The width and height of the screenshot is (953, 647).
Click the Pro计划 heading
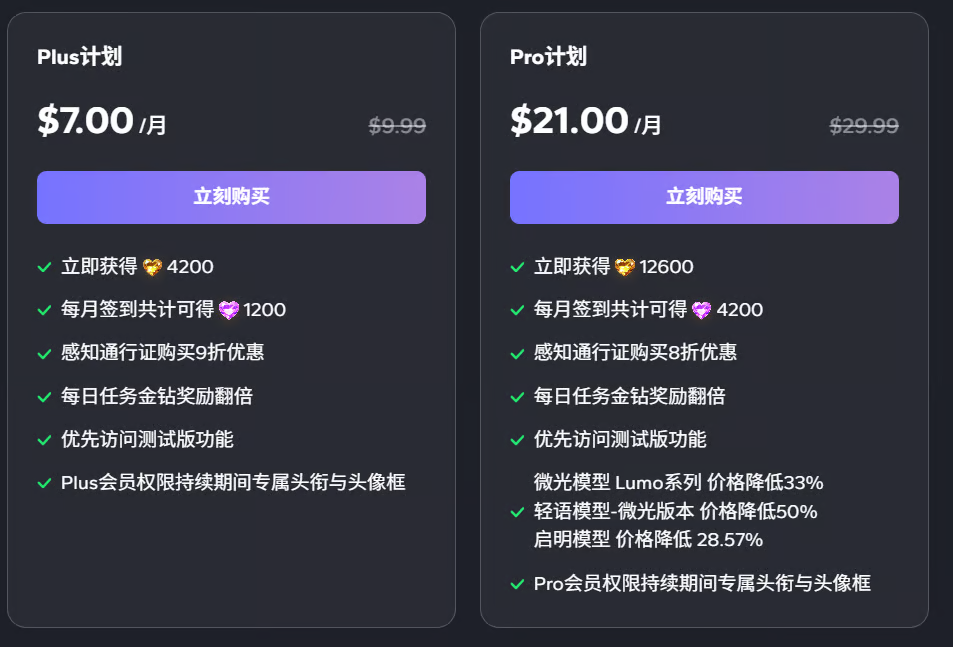pos(548,57)
